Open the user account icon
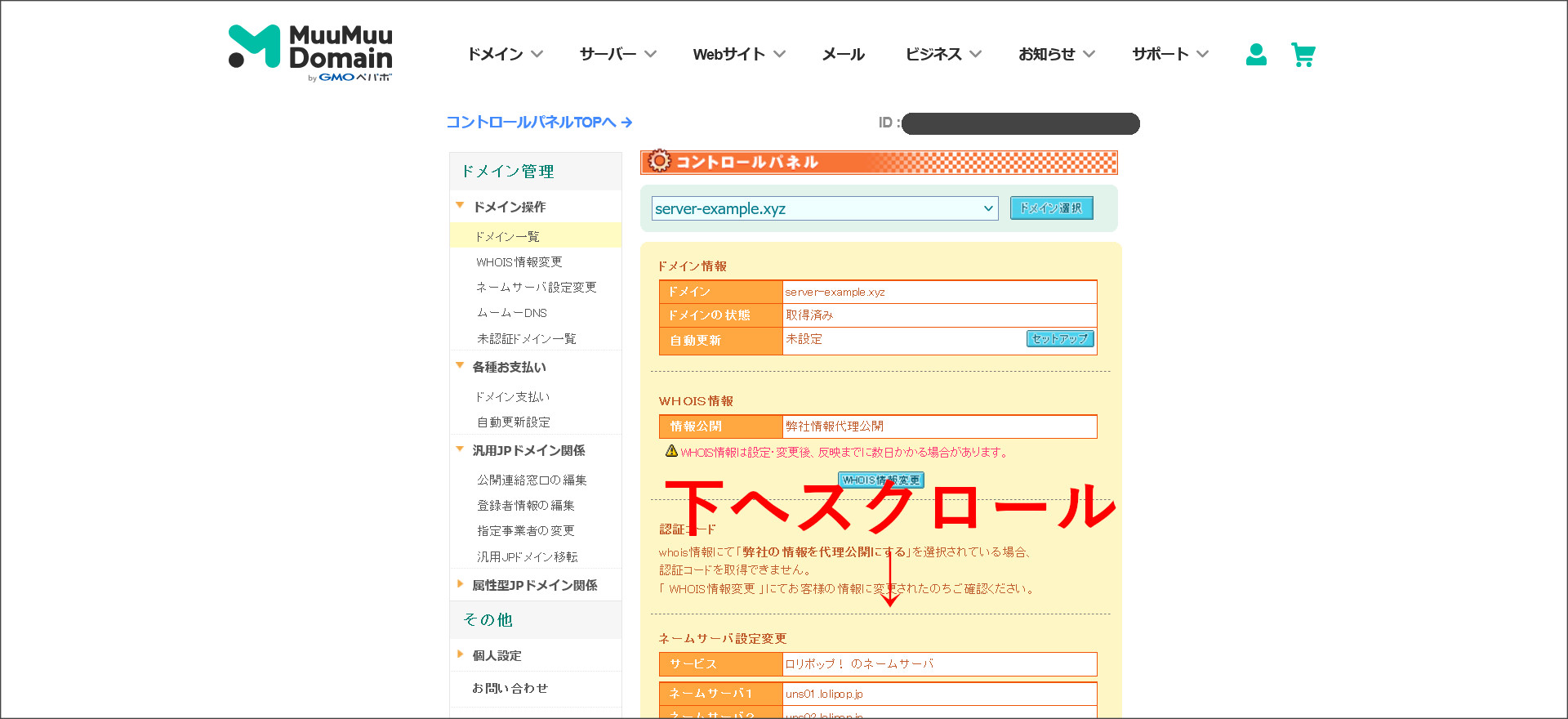The image size is (1568, 719). click(1256, 55)
